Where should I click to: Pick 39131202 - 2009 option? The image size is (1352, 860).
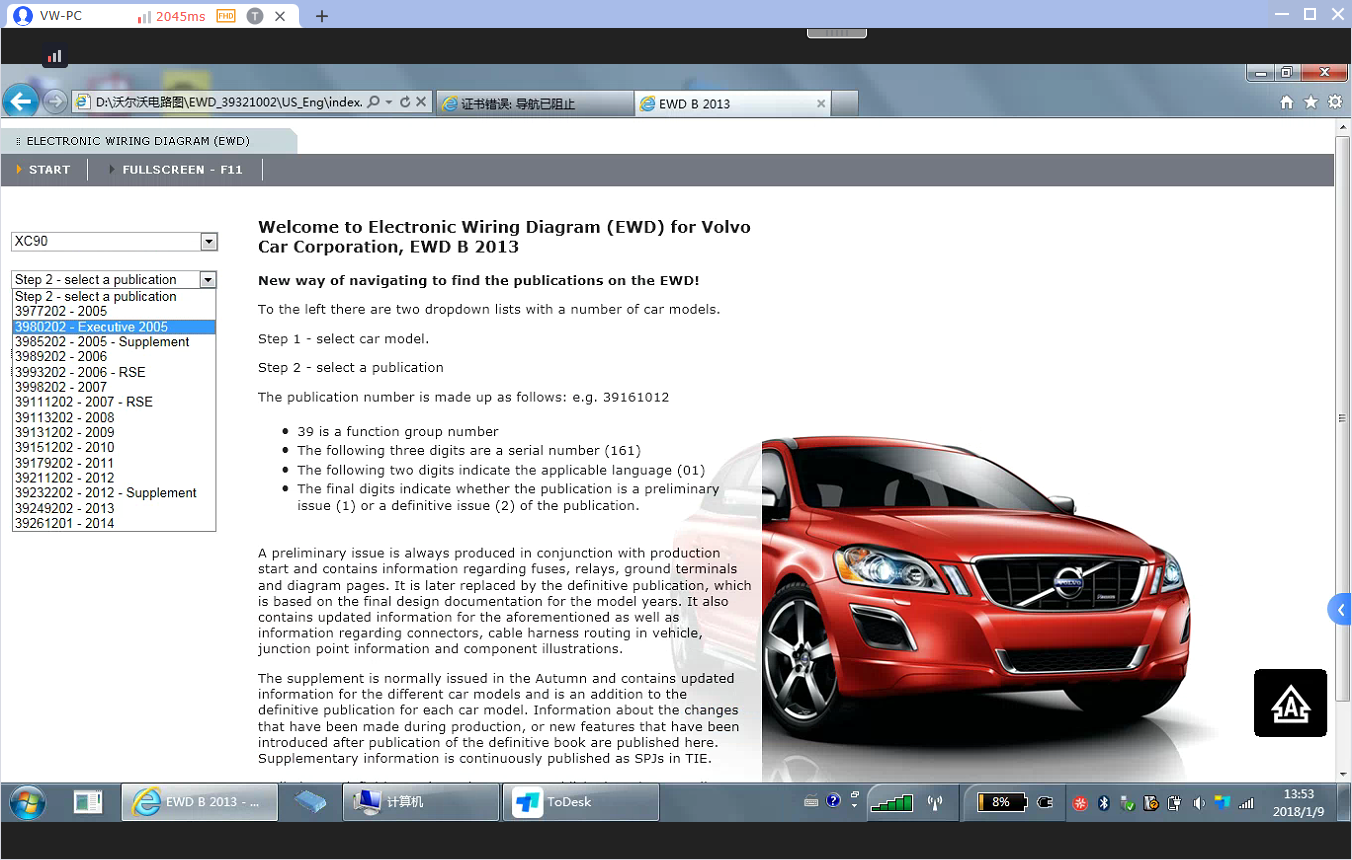(x=114, y=433)
